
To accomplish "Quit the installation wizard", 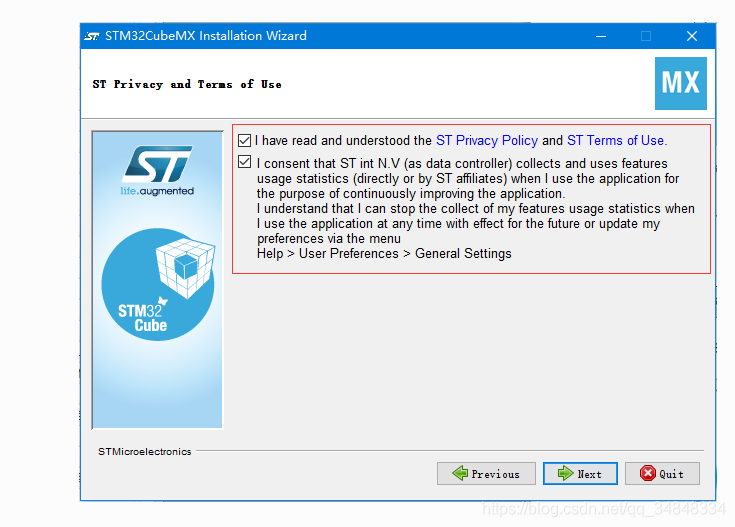I will pos(662,474).
